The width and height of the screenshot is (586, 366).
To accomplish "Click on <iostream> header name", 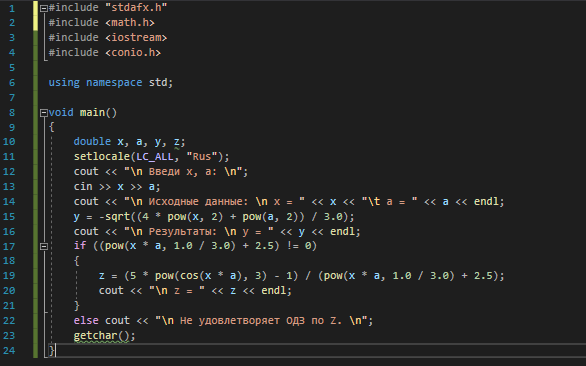I will tap(136, 37).
